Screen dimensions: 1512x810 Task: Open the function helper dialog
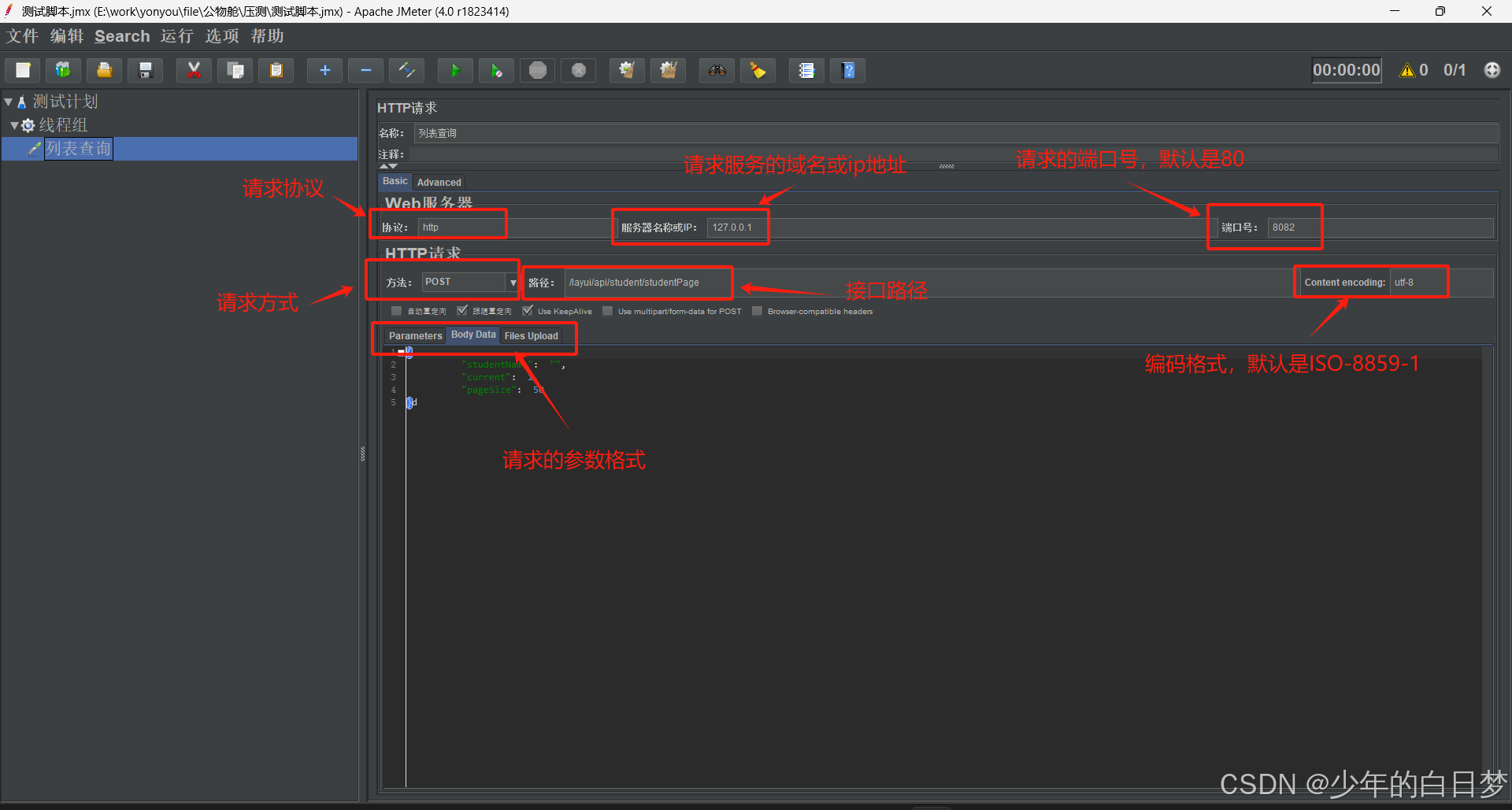click(x=806, y=70)
